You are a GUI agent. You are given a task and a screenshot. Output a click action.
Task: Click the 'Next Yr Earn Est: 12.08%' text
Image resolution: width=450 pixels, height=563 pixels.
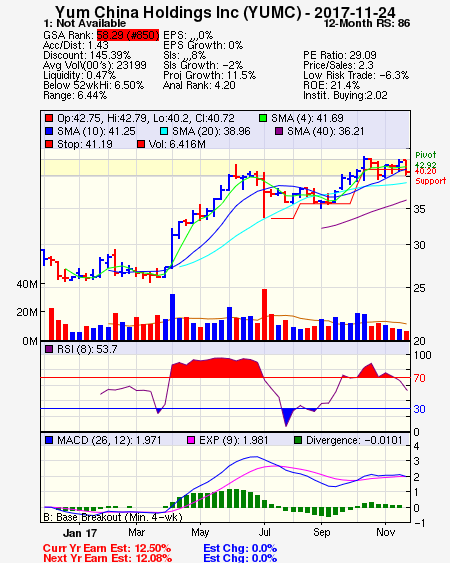click(x=107, y=558)
